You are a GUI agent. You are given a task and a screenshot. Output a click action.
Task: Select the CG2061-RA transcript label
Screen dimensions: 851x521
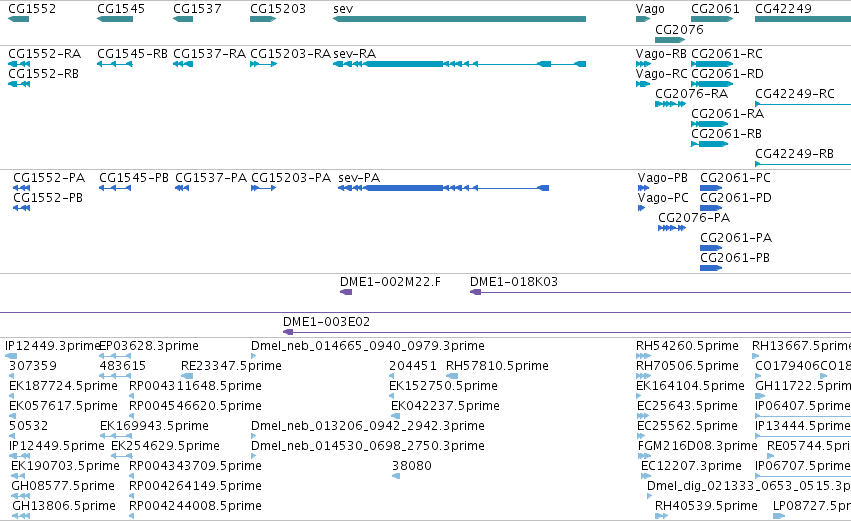pos(727,114)
